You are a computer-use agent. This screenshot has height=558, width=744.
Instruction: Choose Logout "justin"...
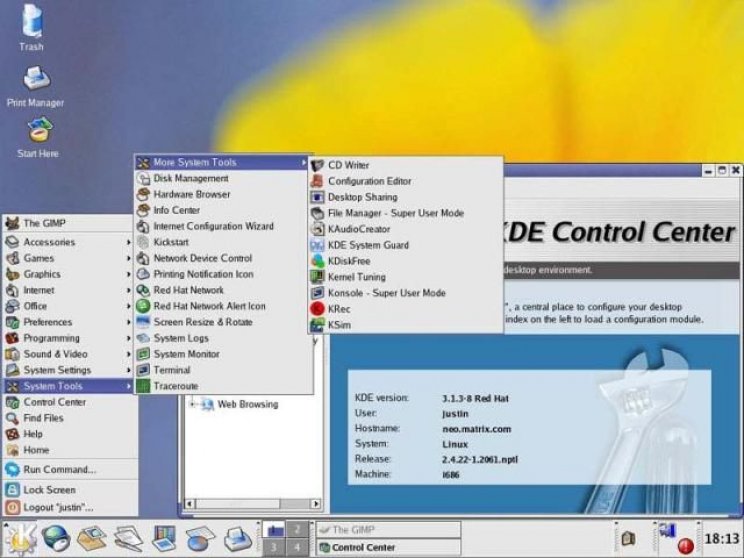coord(69,508)
